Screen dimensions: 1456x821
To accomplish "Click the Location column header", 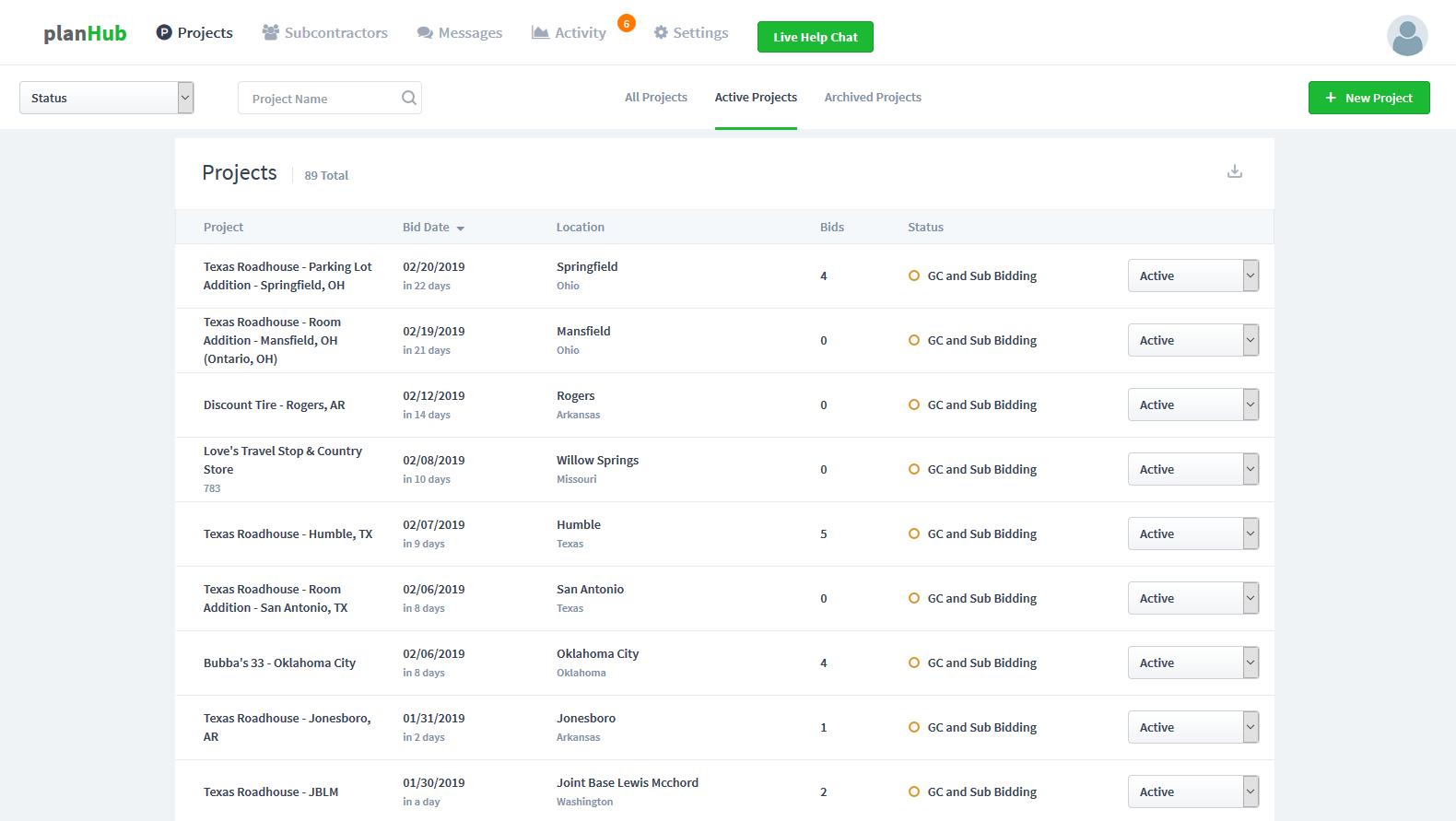I will click(581, 227).
